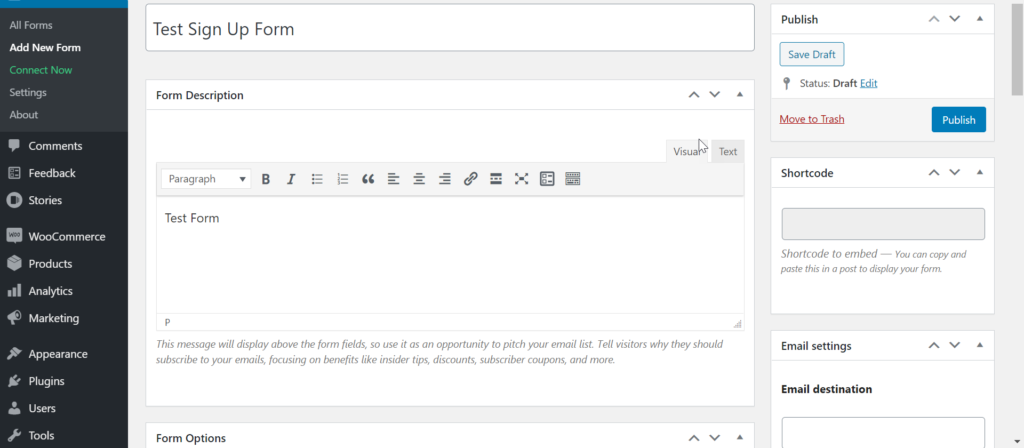Apply blockquote formatting
This screenshot has width=1024, height=448.
(368, 179)
